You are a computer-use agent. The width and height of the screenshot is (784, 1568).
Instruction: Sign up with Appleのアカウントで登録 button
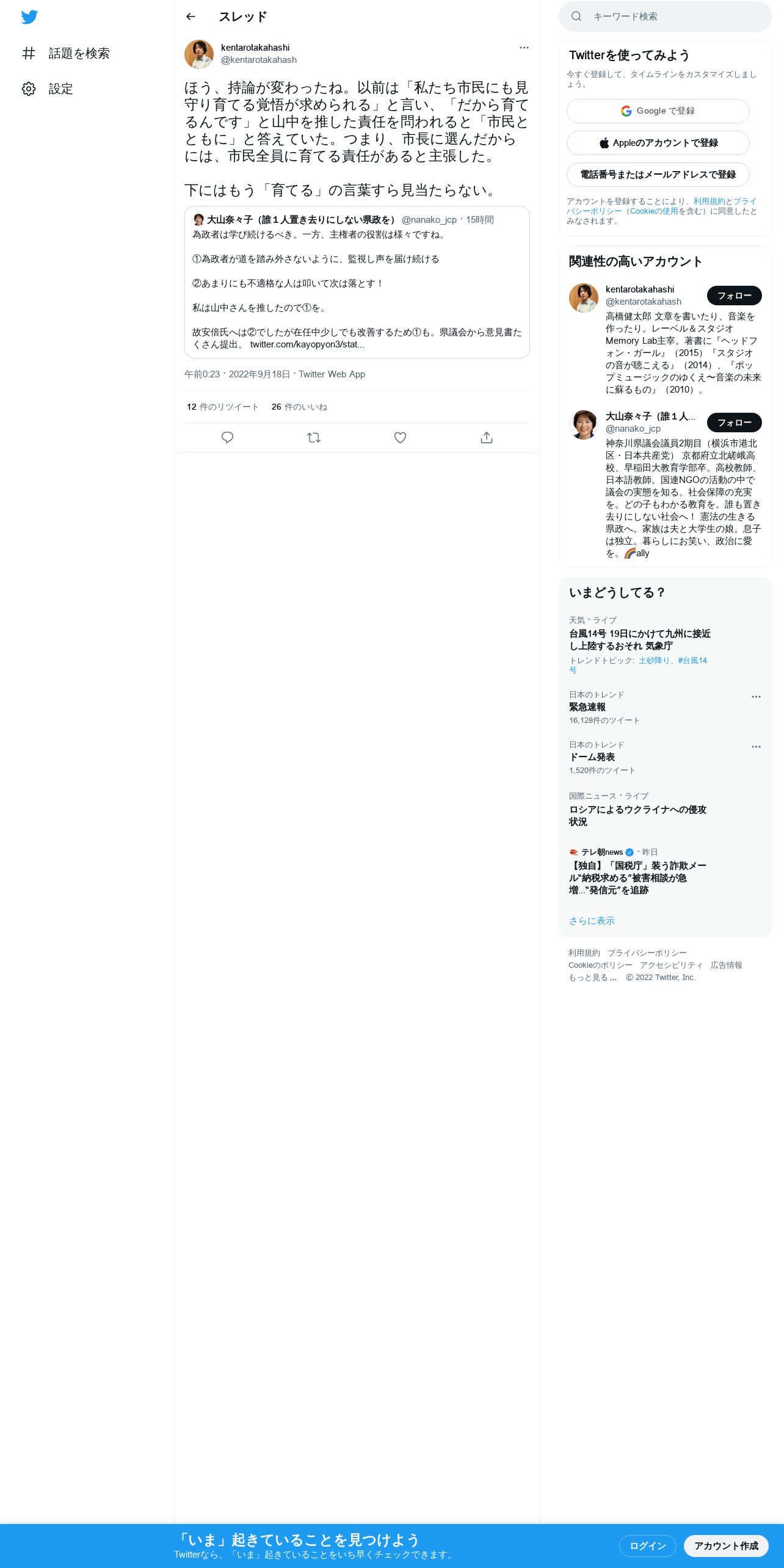tap(658, 143)
